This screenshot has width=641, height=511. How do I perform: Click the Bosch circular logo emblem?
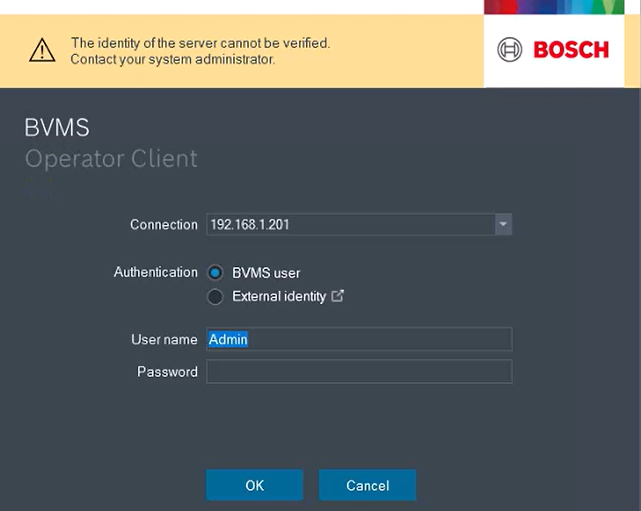click(x=510, y=50)
